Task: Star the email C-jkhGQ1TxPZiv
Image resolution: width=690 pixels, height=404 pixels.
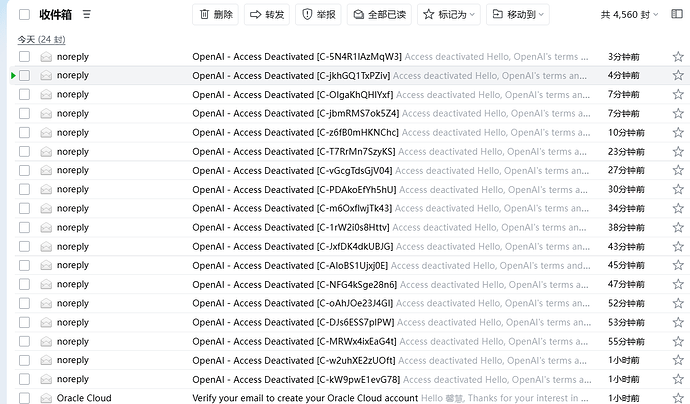Action: 678,76
